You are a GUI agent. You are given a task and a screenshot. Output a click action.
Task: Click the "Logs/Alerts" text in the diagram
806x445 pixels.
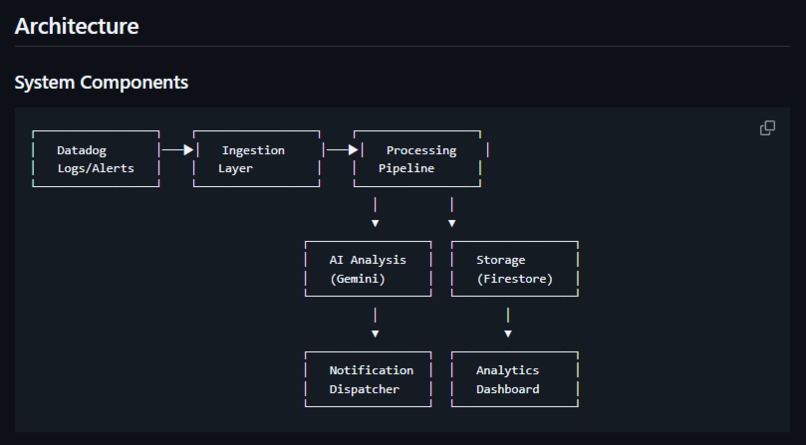95,169
